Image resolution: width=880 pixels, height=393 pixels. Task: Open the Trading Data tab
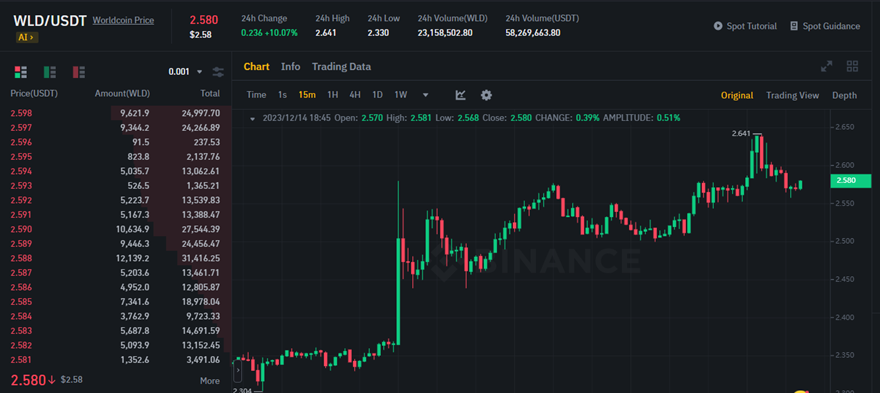[341, 66]
